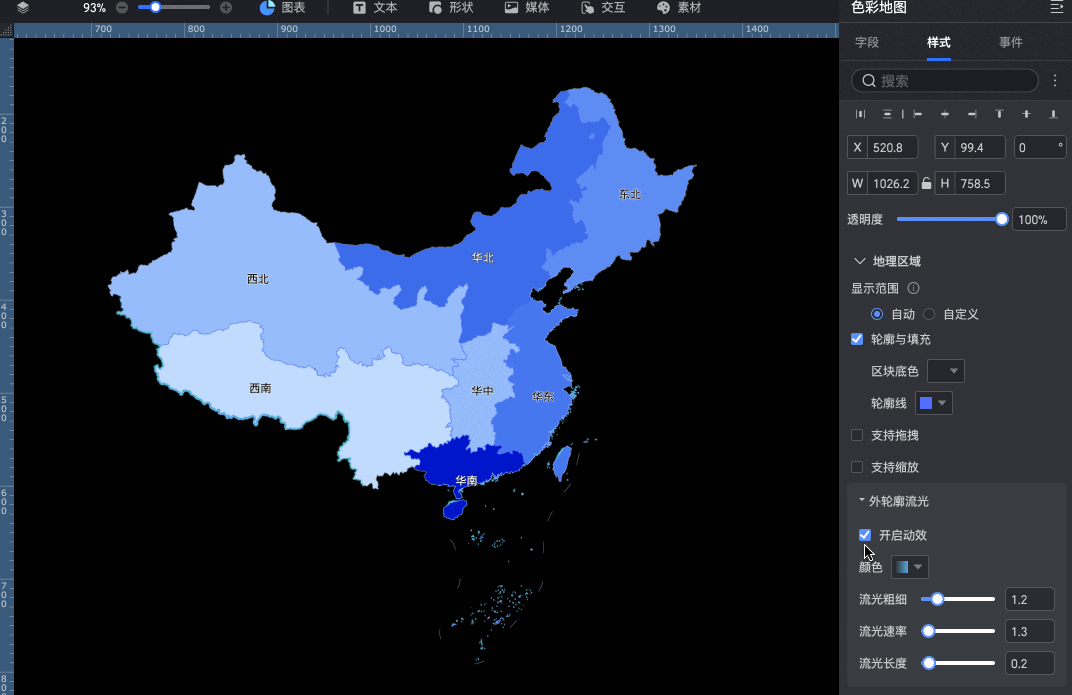
Task: Open the 文本 text menu
Action: [375, 8]
